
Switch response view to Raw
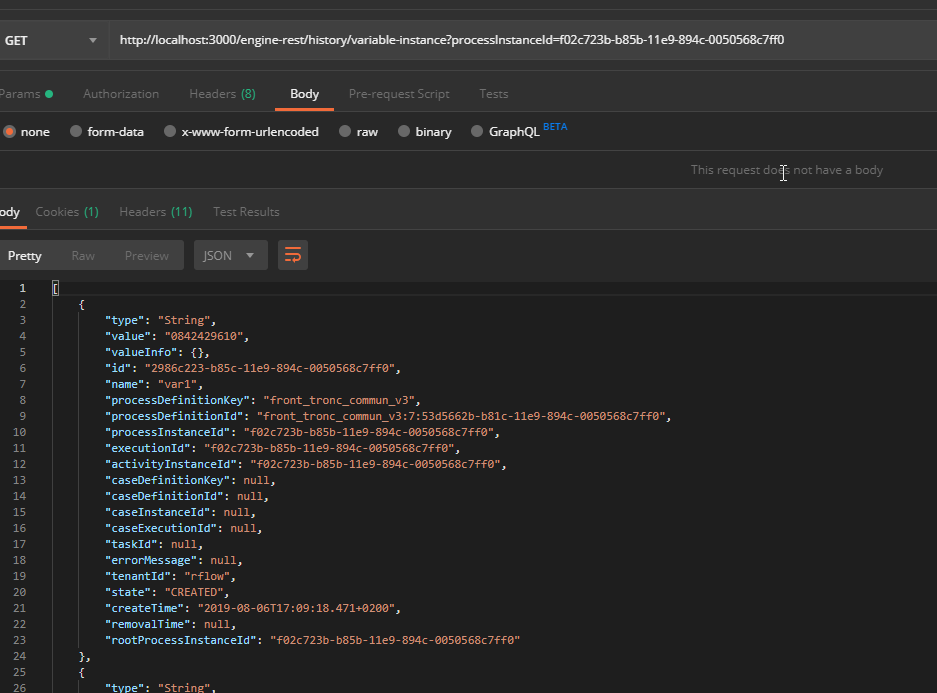tap(83, 256)
